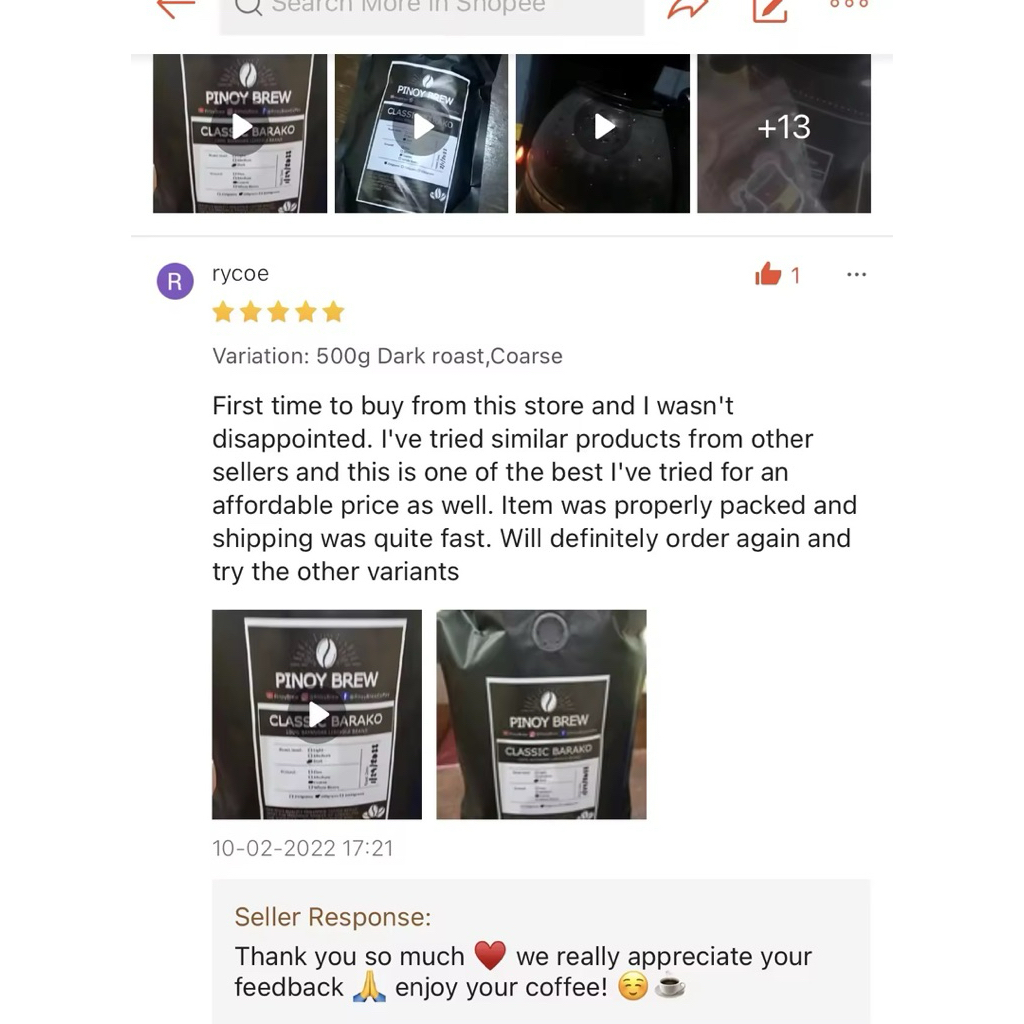Tap the rycoe username
This screenshot has width=1024, height=1024.
[x=240, y=273]
